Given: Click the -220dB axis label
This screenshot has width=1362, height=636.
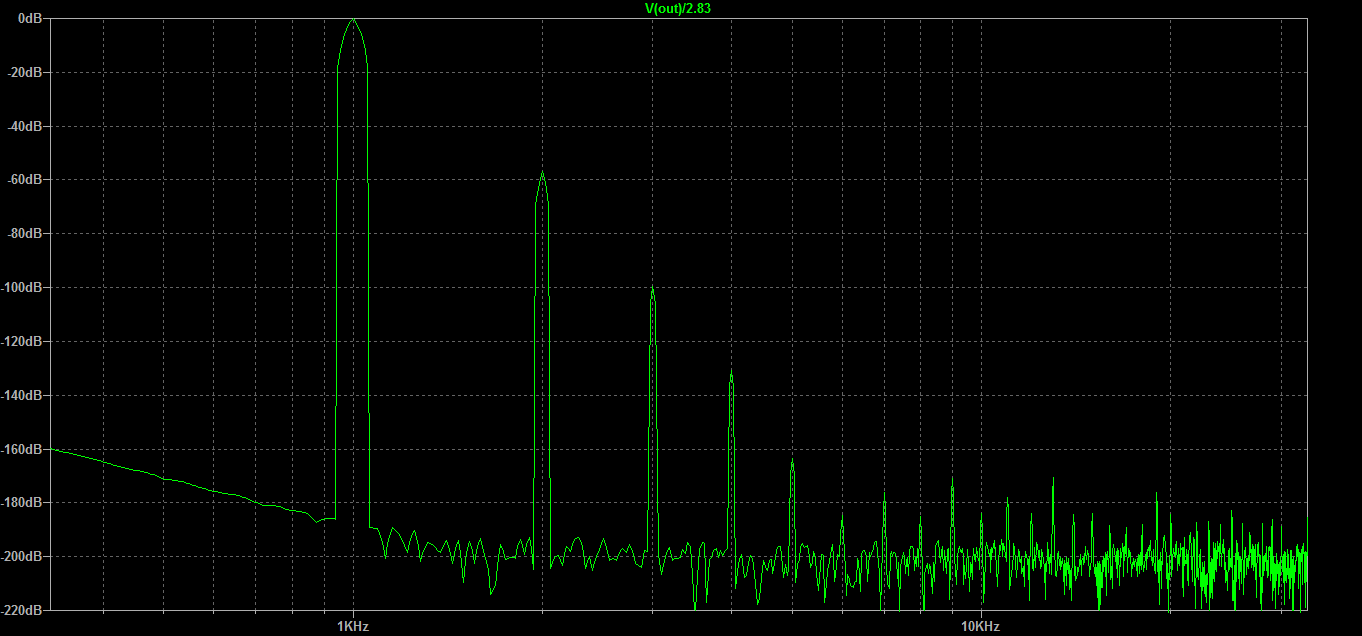Looking at the screenshot, I should click(x=22, y=610).
